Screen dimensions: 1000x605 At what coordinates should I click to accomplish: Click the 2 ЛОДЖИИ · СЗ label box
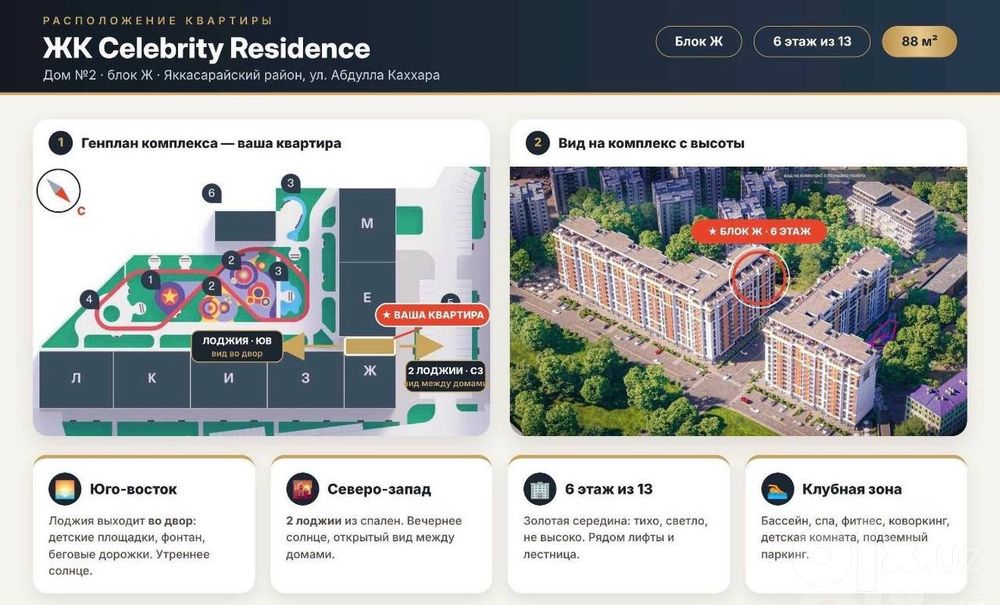(446, 376)
